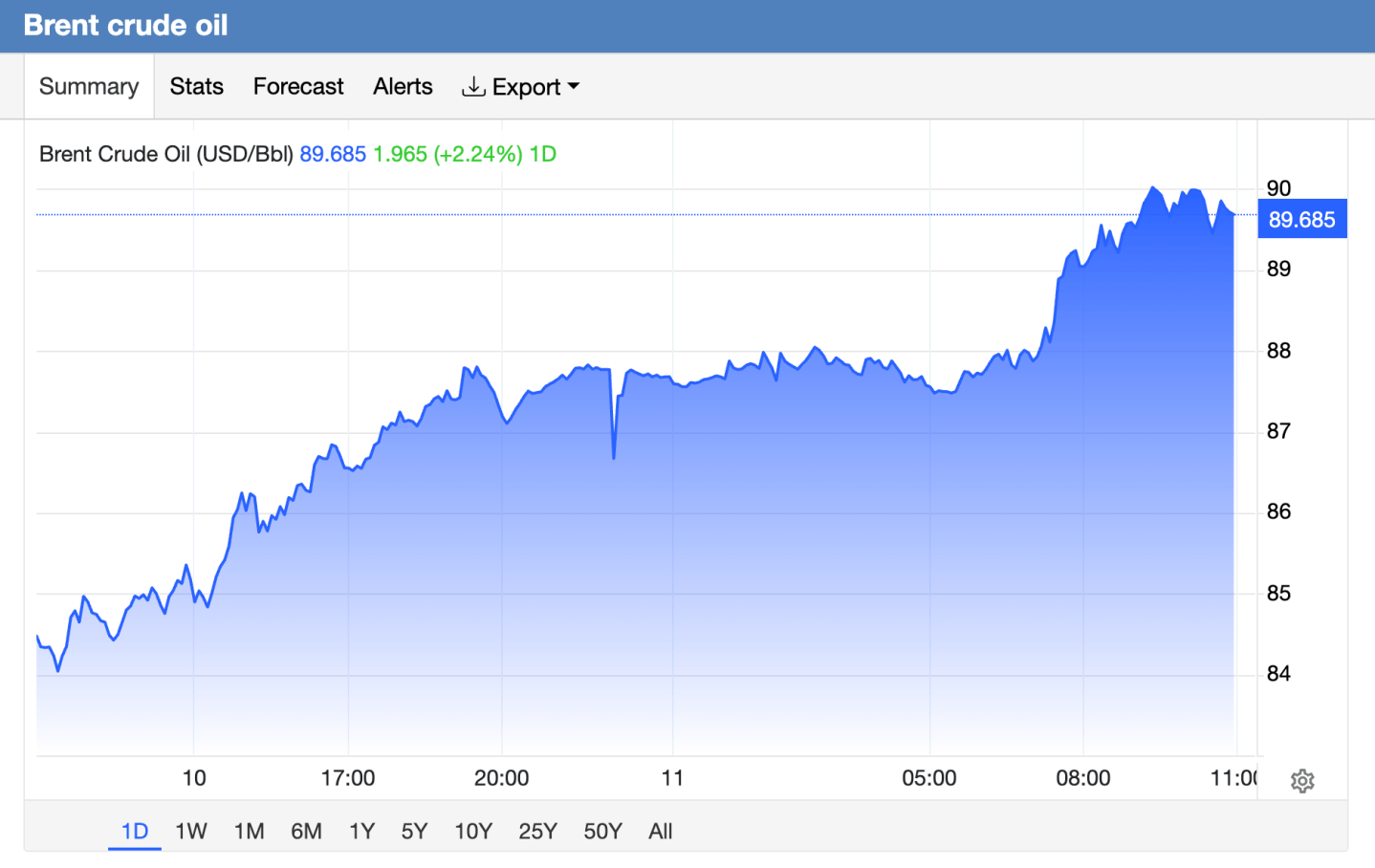Open chart settings gear icon
The width and height of the screenshot is (1375, 868).
[1302, 781]
